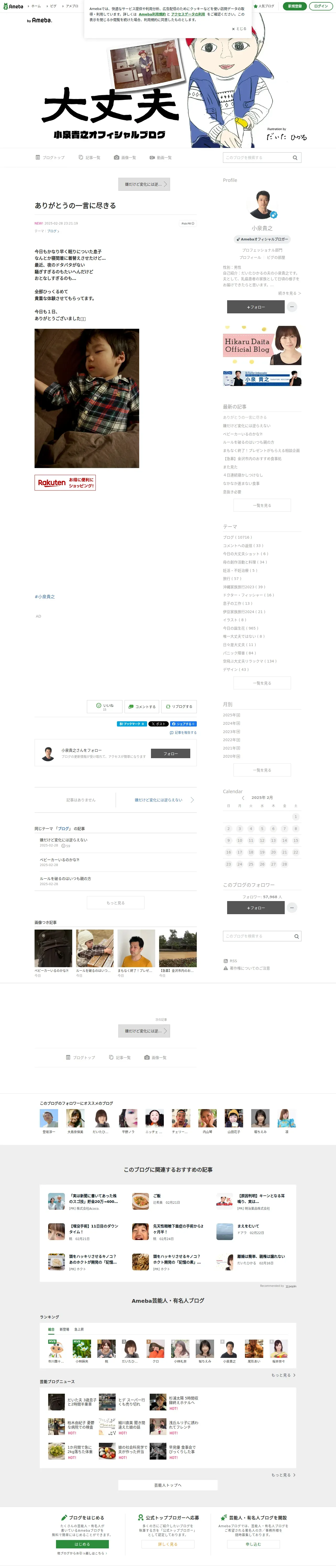
Task: Open 記事一覧 in header navigation
Action: click(90, 158)
